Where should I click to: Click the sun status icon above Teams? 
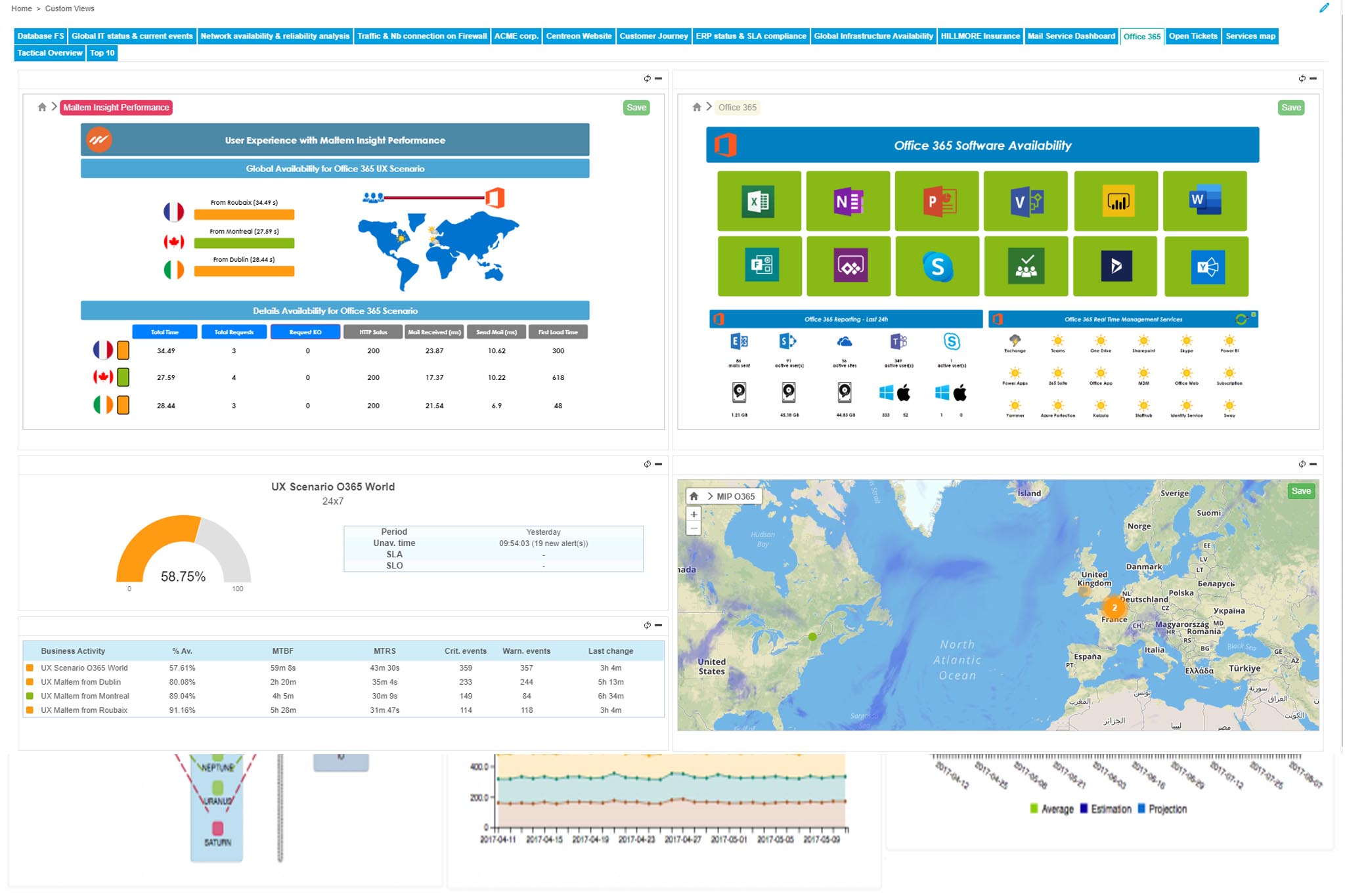pos(1057,340)
